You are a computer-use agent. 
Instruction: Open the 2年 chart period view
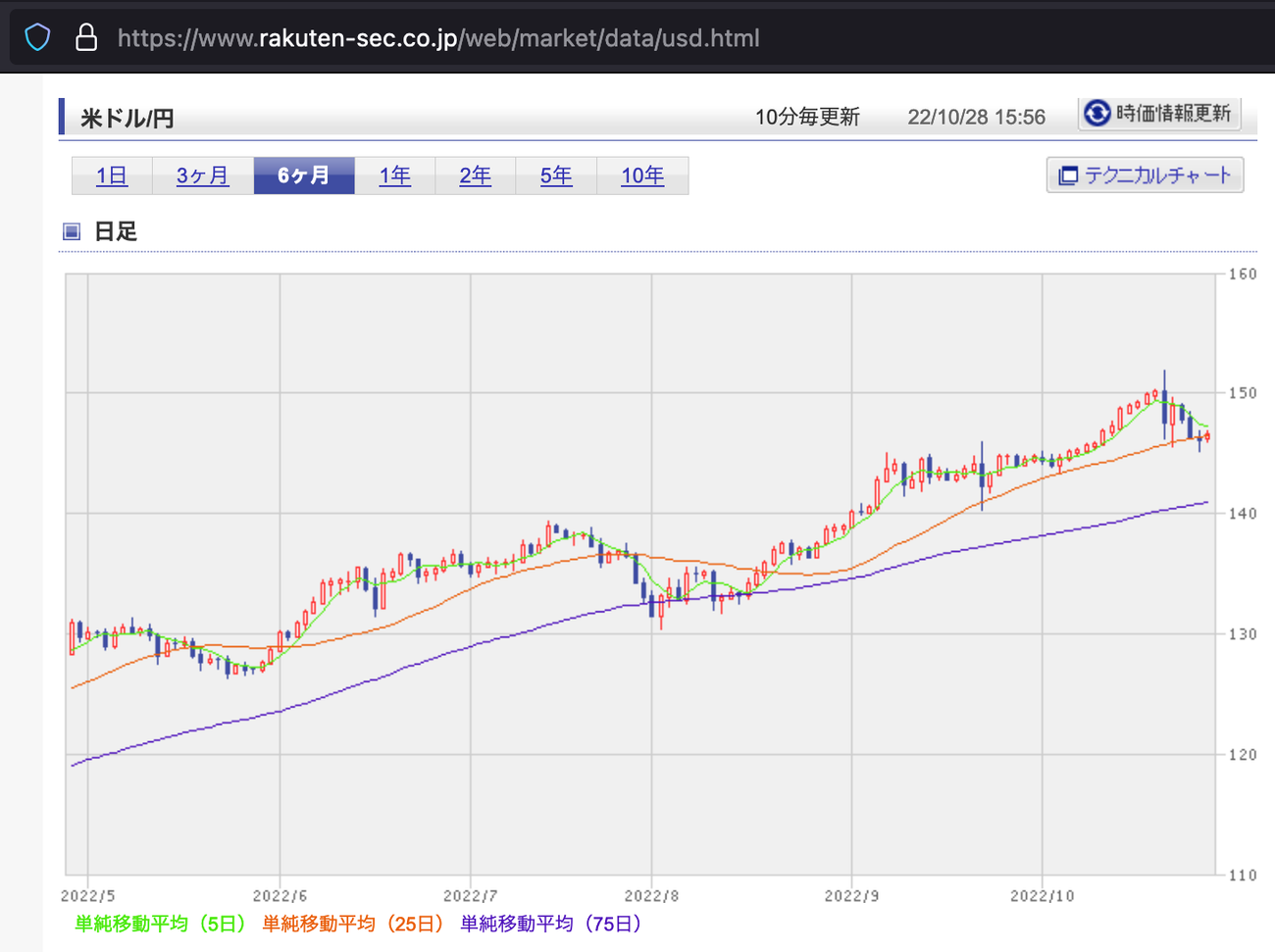tap(475, 175)
